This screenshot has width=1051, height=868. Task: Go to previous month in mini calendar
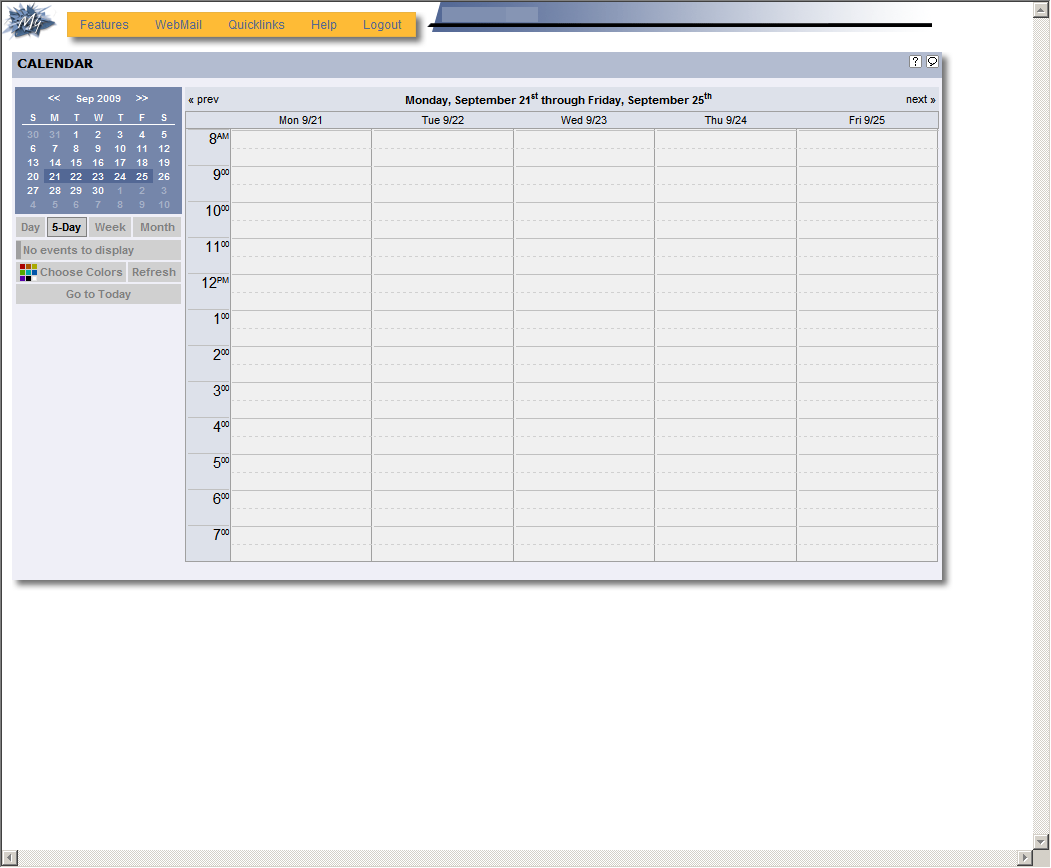[x=54, y=98]
